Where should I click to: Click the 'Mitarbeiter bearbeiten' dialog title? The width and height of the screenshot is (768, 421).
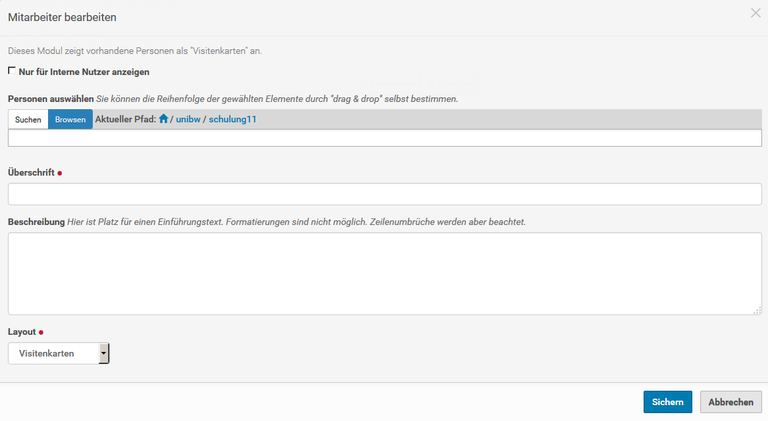[x=62, y=17]
